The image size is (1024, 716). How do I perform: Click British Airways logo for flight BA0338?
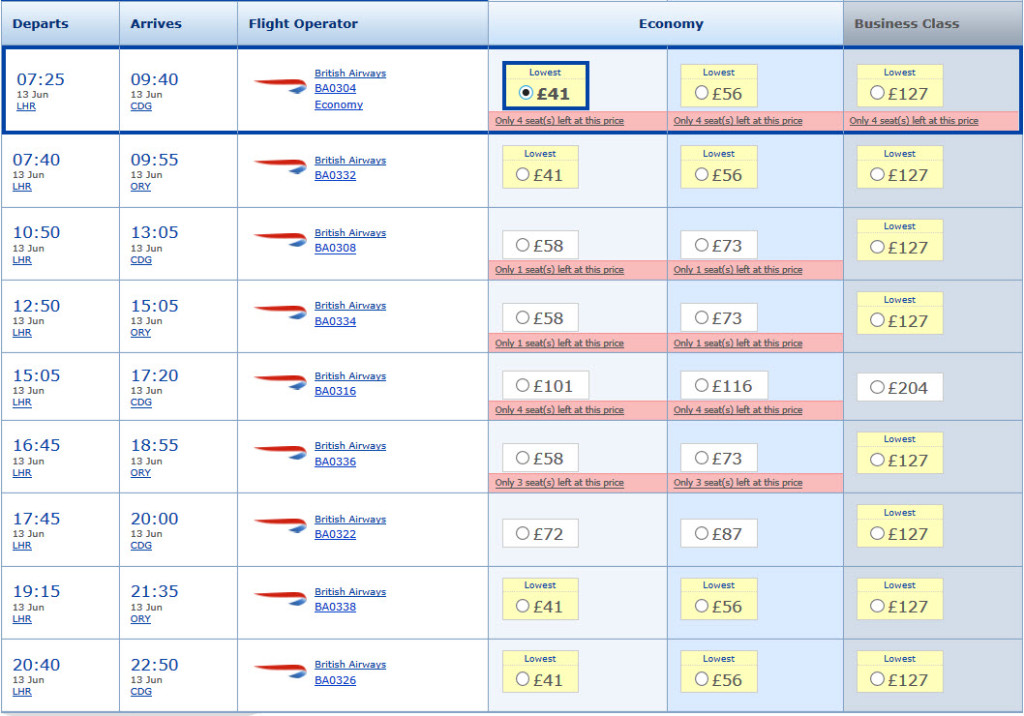click(x=280, y=597)
